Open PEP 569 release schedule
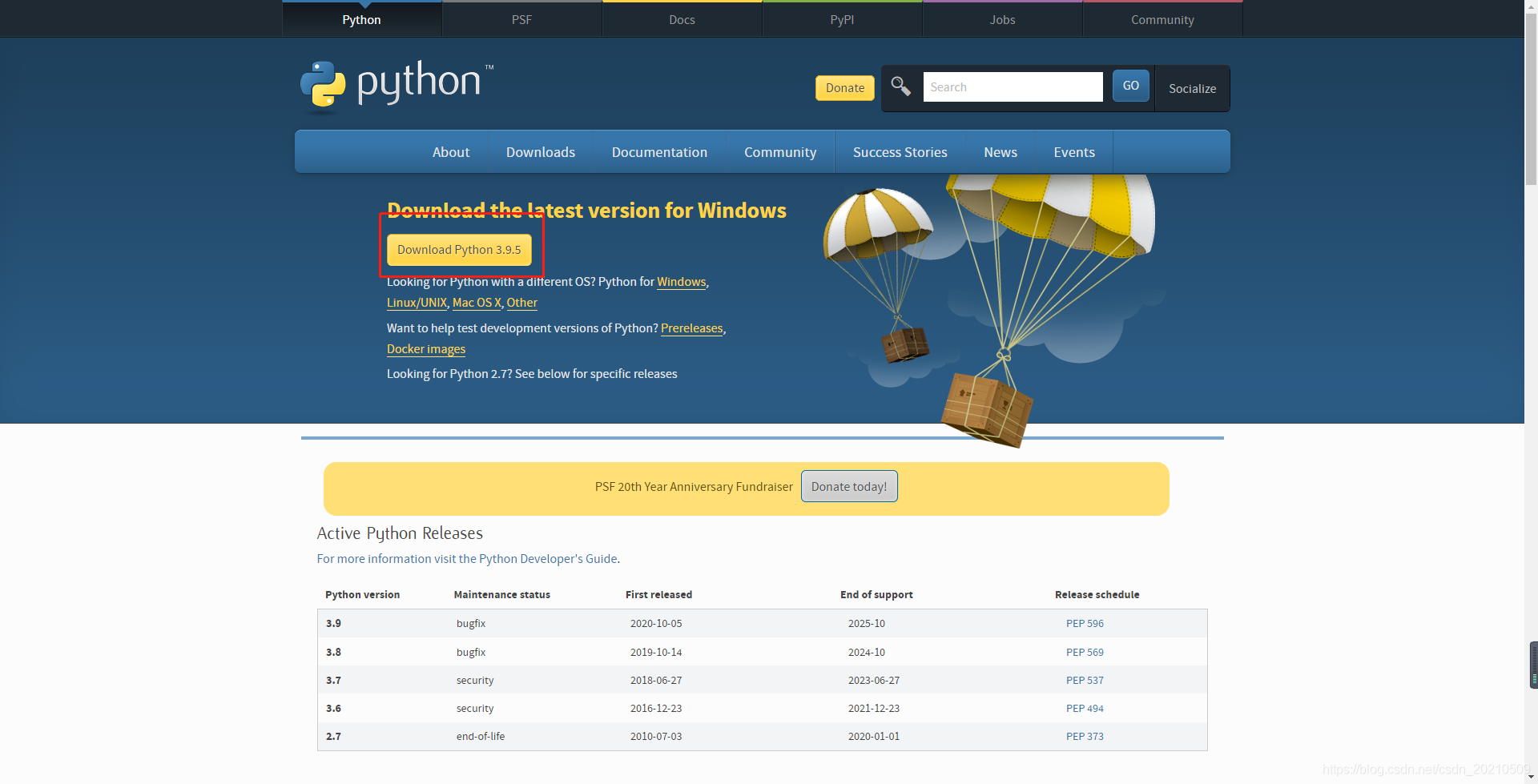 (1085, 653)
